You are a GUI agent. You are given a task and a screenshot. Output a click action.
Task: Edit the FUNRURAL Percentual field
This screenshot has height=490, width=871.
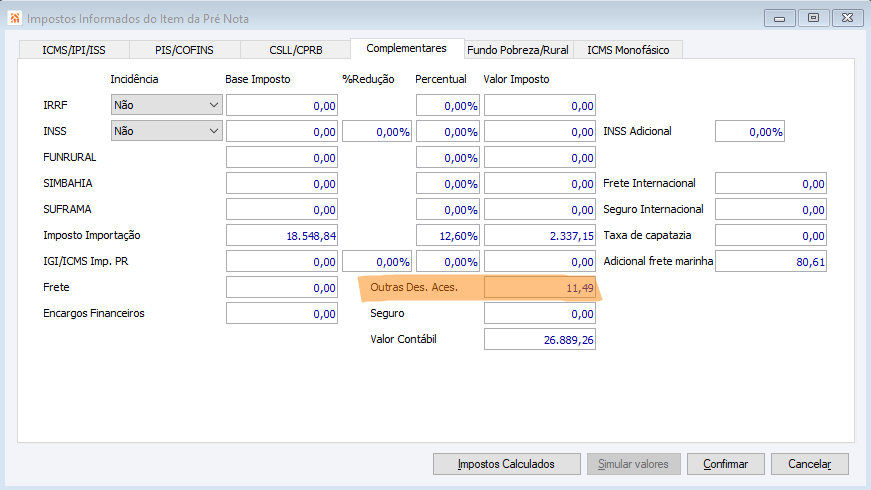pos(448,158)
